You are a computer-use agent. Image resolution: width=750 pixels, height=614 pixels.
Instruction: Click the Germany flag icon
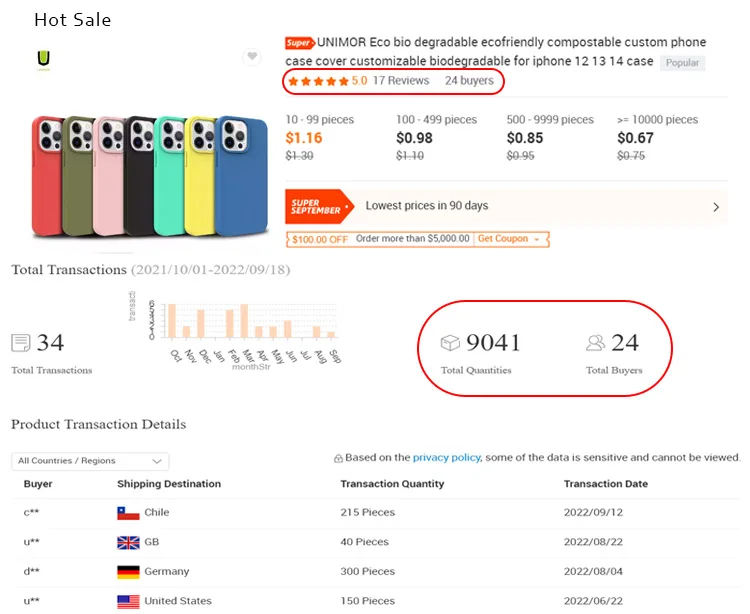(x=128, y=572)
